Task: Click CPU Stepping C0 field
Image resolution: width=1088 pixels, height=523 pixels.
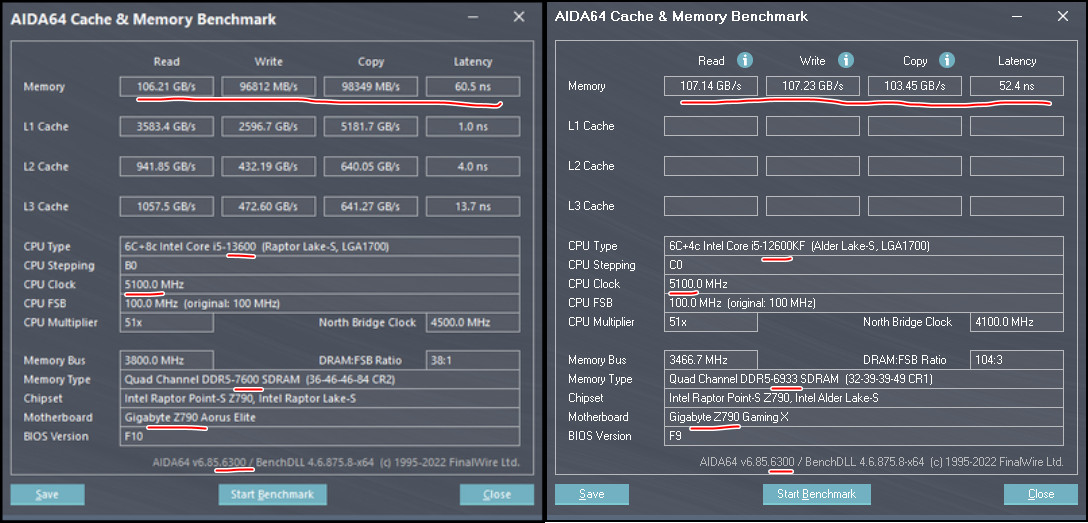Action: point(864,265)
